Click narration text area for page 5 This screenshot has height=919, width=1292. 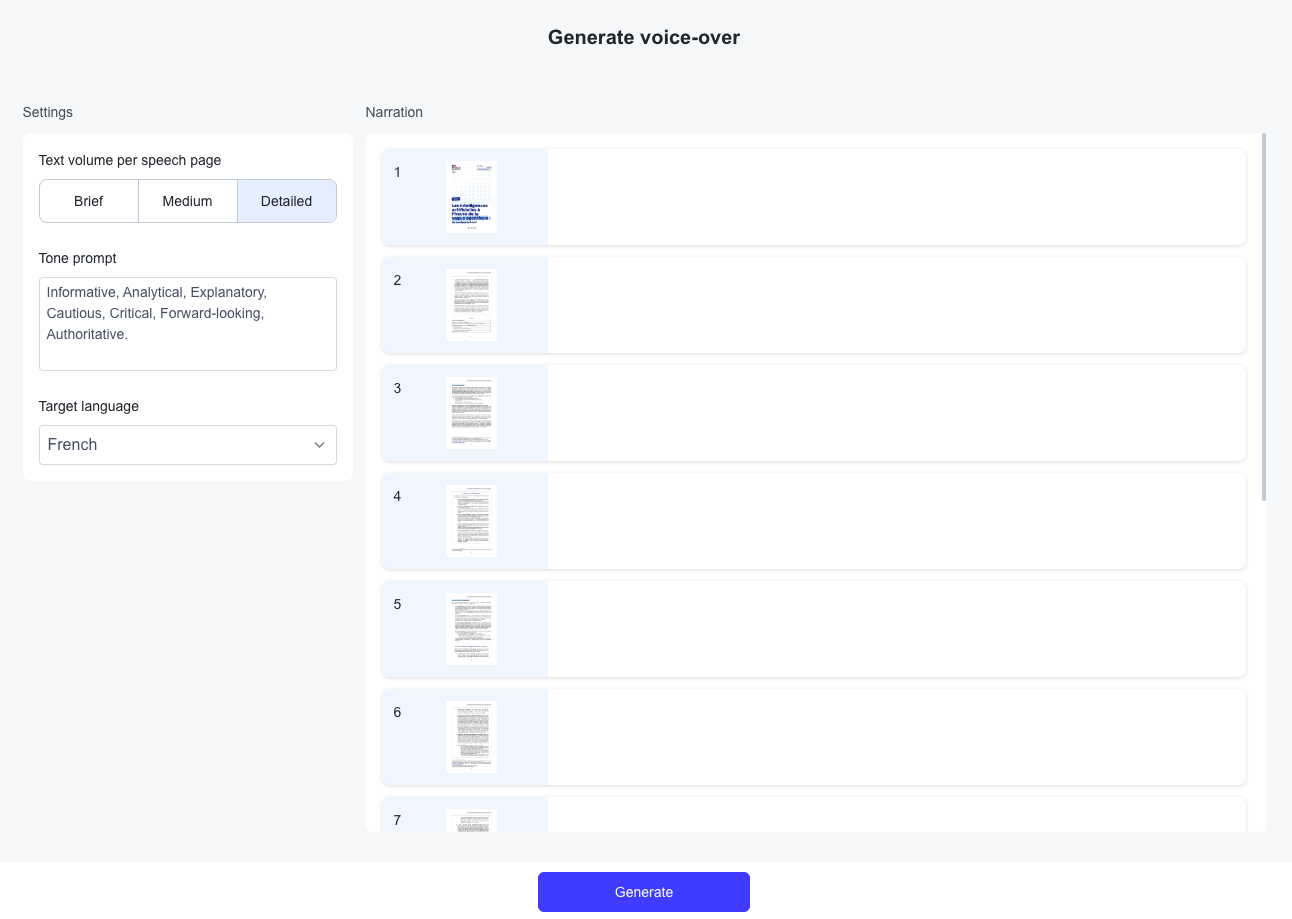tap(896, 629)
